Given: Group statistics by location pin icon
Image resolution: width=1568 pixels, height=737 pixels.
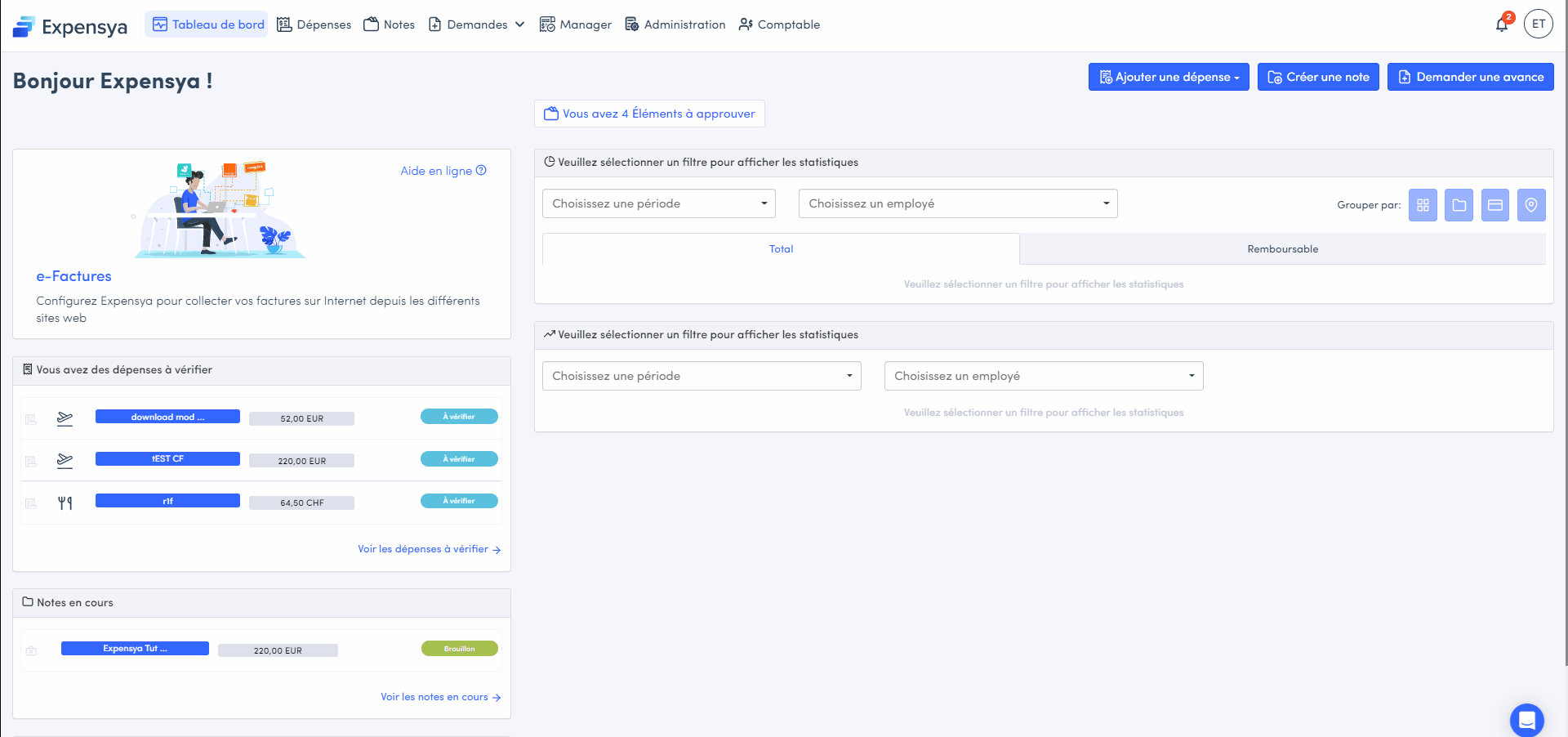Looking at the screenshot, I should point(1531,205).
